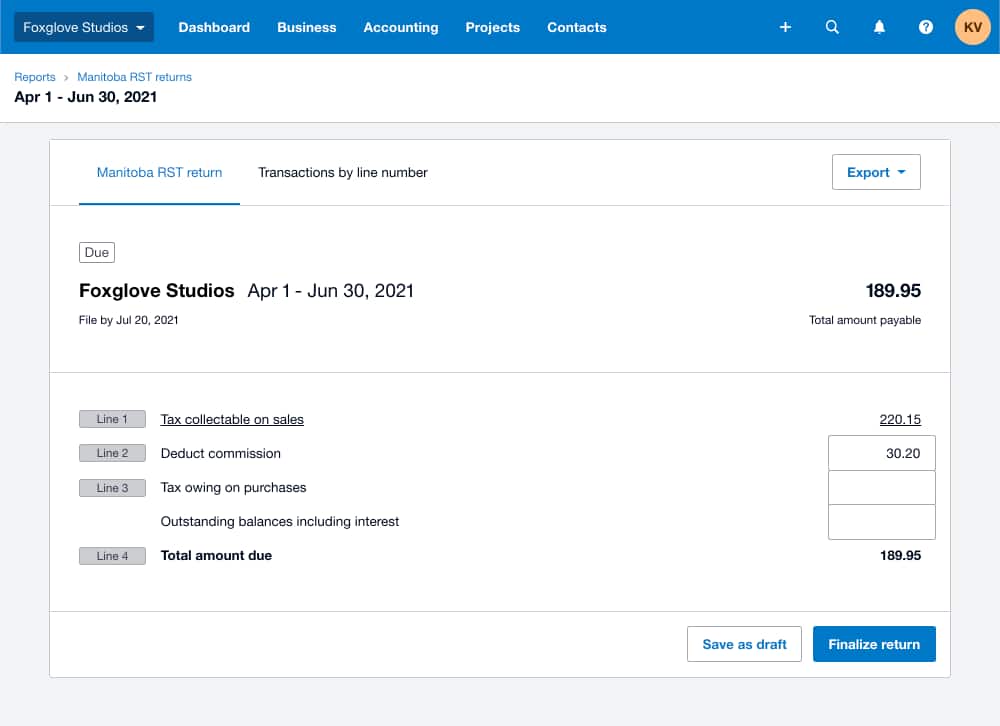Screen dimensions: 1000x726
Task: Select the Manitoba RST return tab
Action: pyautogui.click(x=159, y=172)
